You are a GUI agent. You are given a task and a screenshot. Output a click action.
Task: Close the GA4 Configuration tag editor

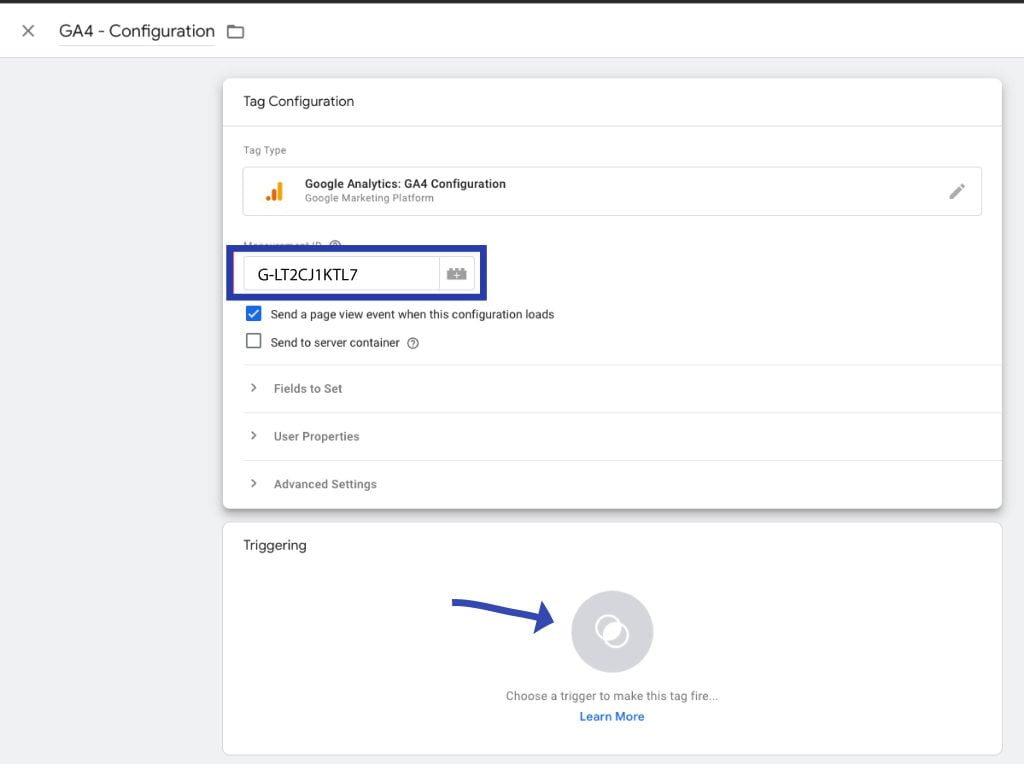click(28, 31)
